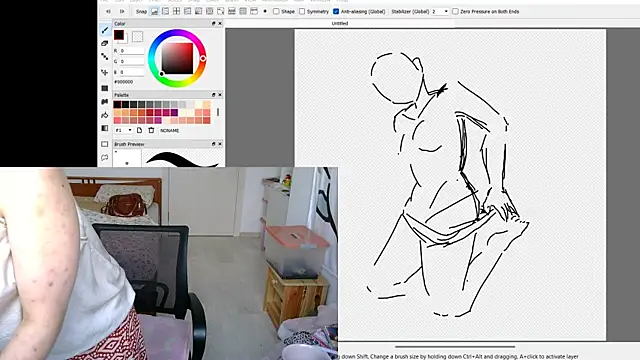This screenshot has width=640, height=360.
Task: Toggle the Shape checkbox
Action: (x=276, y=11)
